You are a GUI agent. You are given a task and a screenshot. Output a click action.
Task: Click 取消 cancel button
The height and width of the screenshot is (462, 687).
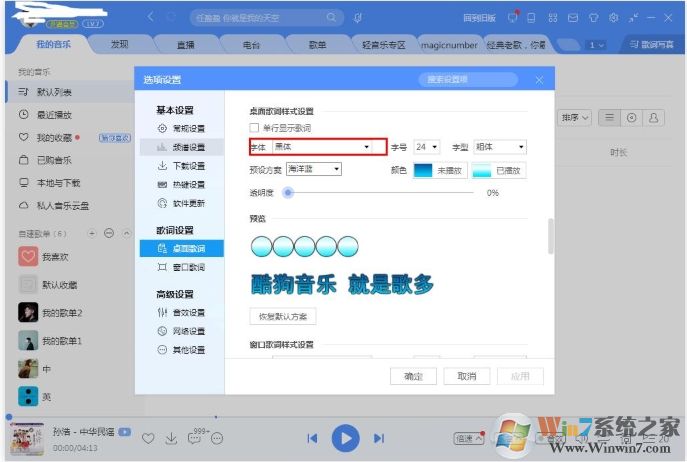tap(467, 376)
